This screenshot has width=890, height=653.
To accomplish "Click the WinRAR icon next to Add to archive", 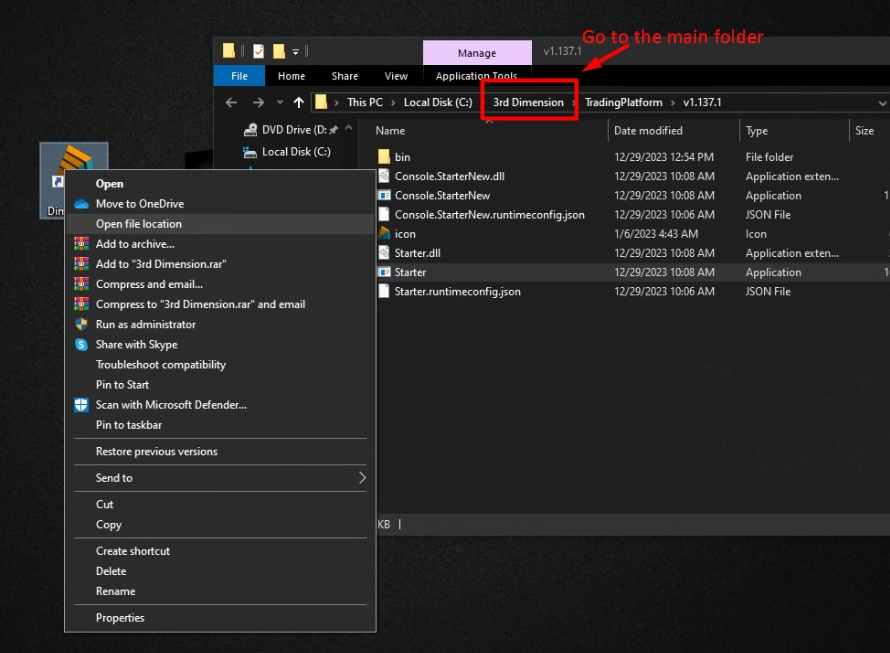I will (82, 244).
